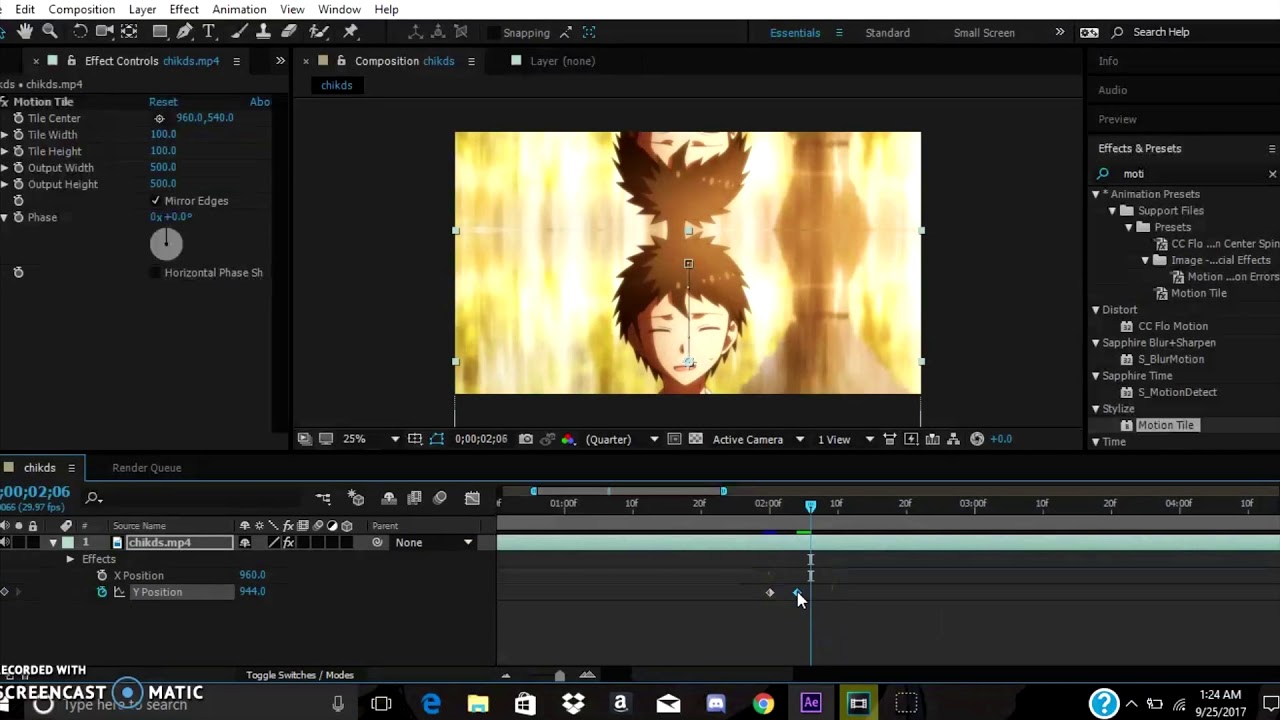Image resolution: width=1280 pixels, height=720 pixels.
Task: Open Composition Mini-Flowchart in timeline
Action: click(x=323, y=498)
